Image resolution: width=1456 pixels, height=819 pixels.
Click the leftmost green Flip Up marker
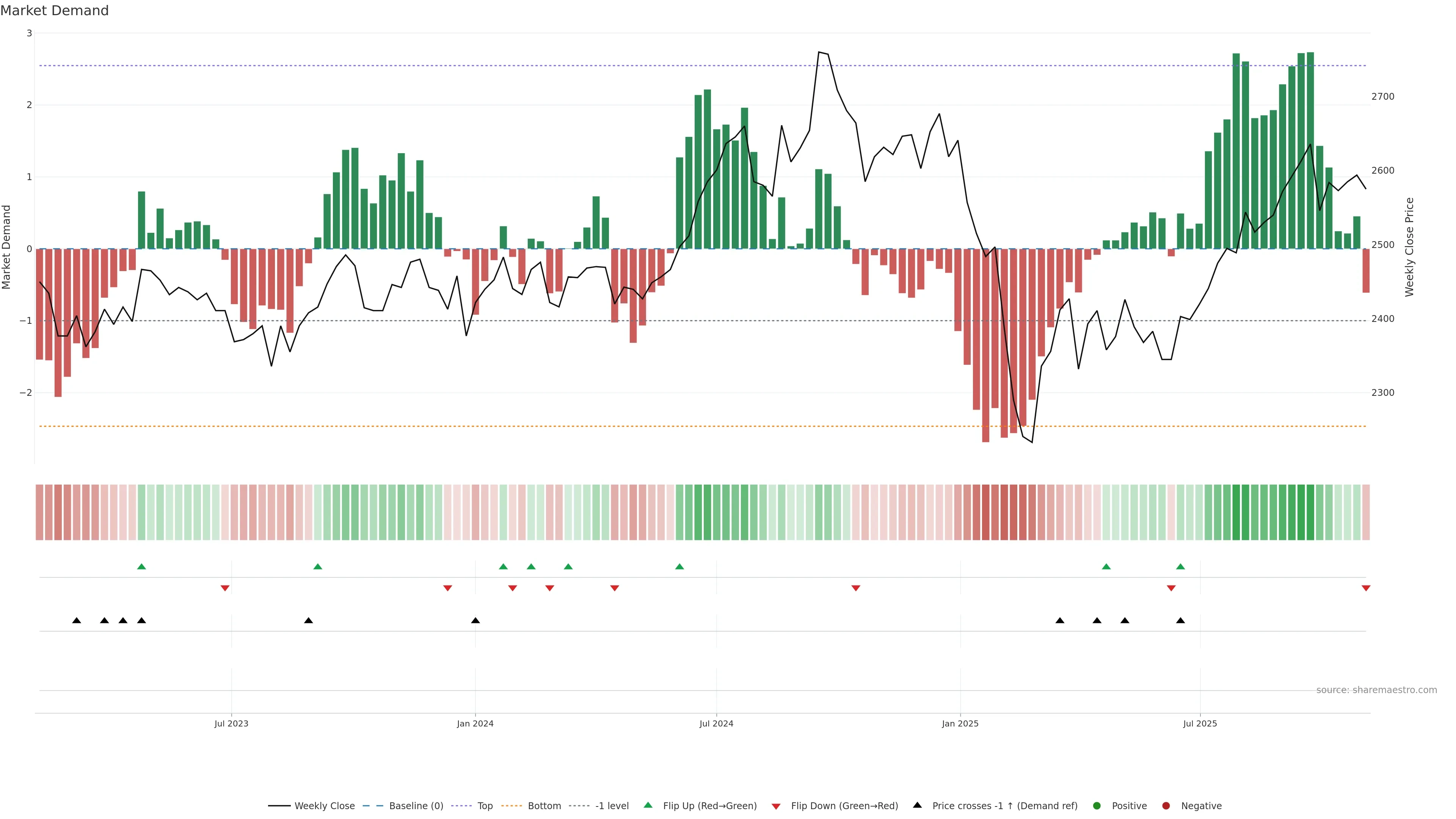pyautogui.click(x=141, y=566)
